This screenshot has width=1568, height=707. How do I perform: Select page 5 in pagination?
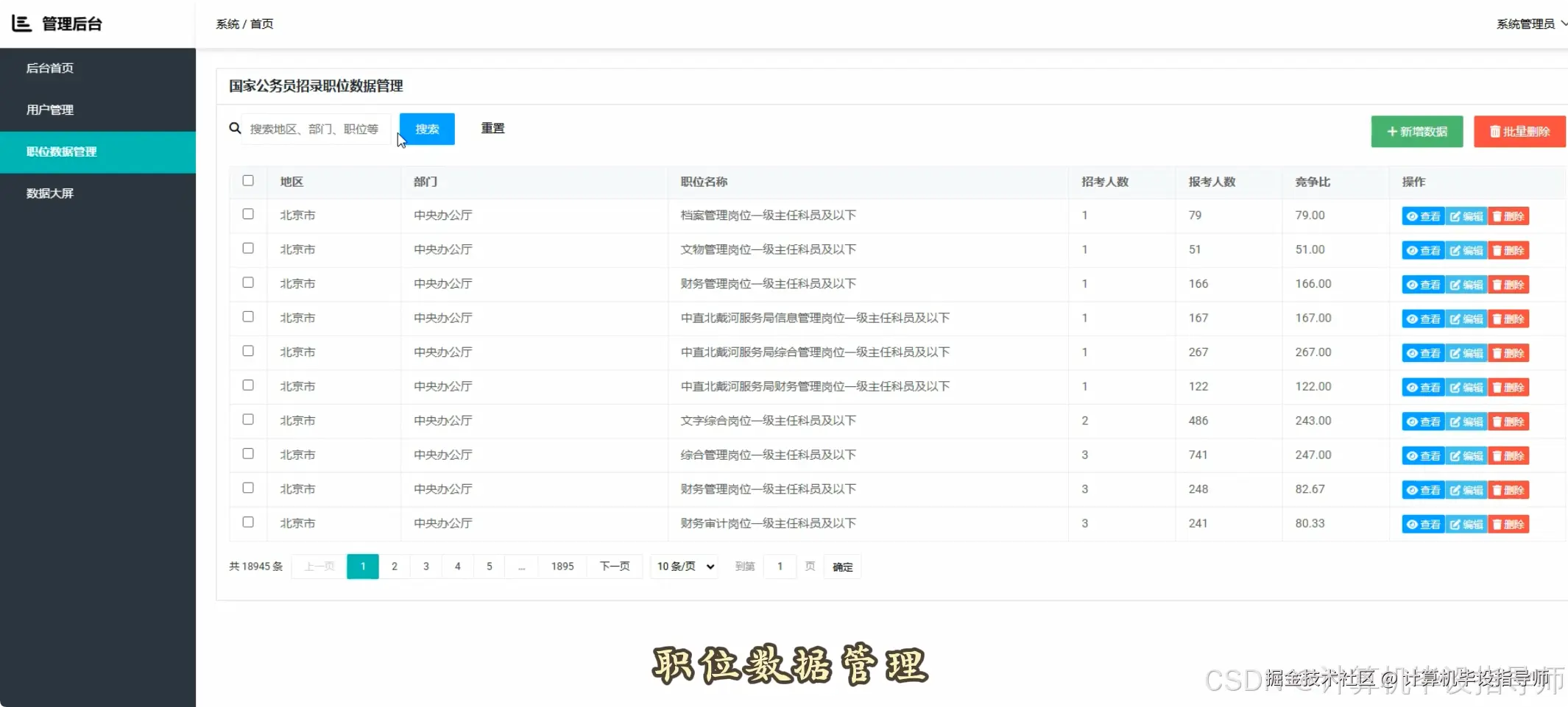(x=489, y=566)
